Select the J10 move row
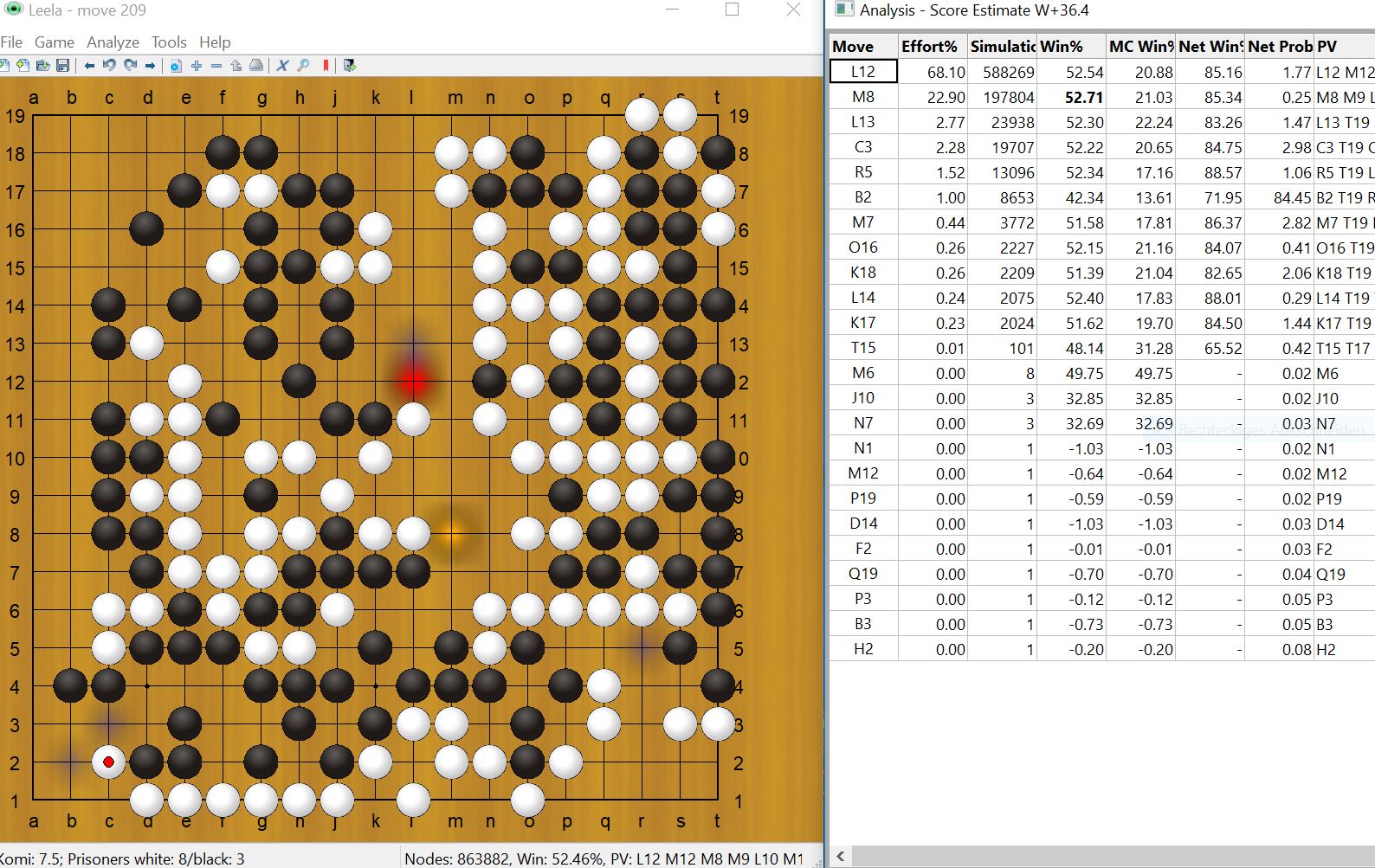This screenshot has height=868, width=1375. [x=1101, y=398]
